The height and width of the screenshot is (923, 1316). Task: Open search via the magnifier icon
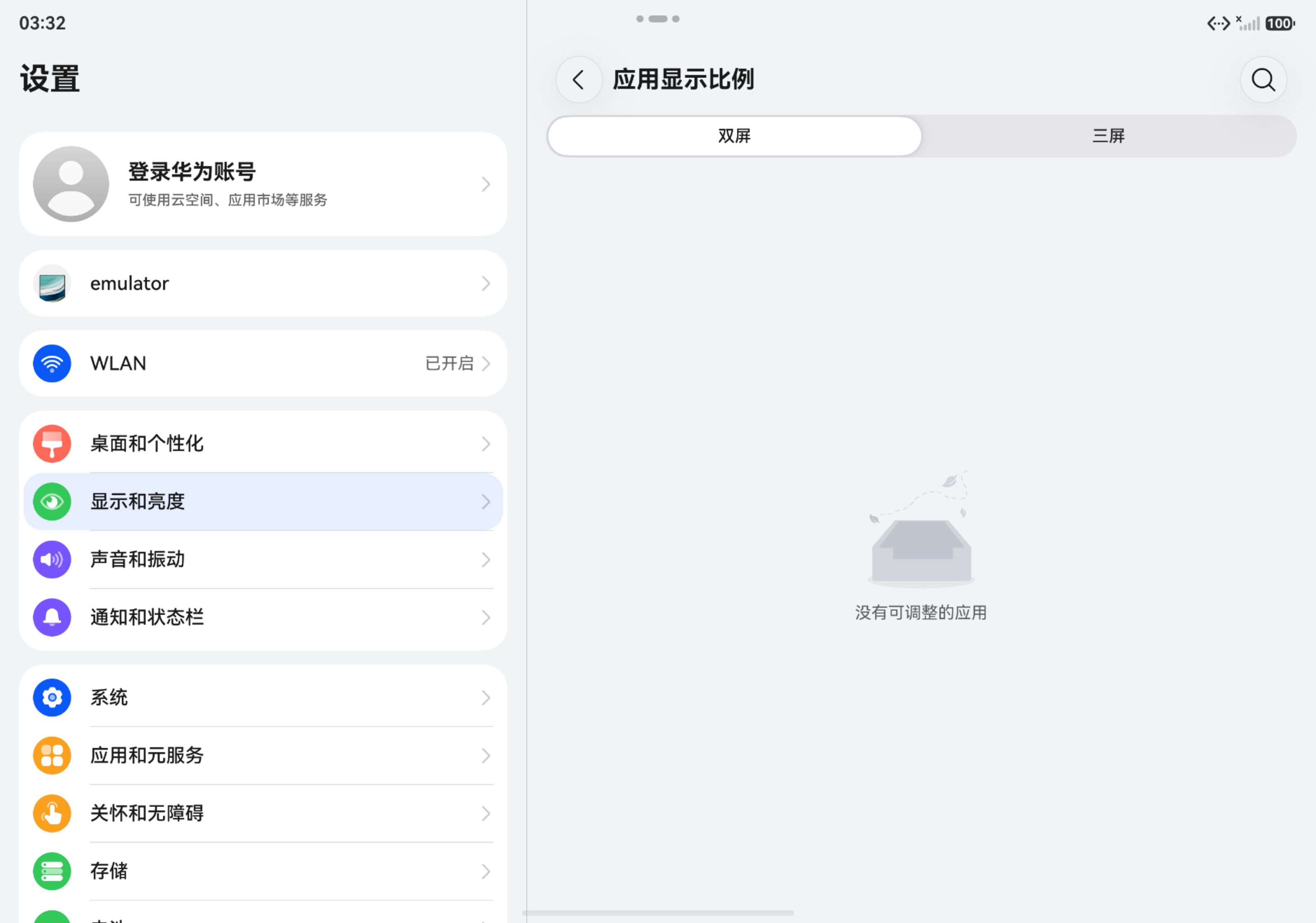(1263, 80)
